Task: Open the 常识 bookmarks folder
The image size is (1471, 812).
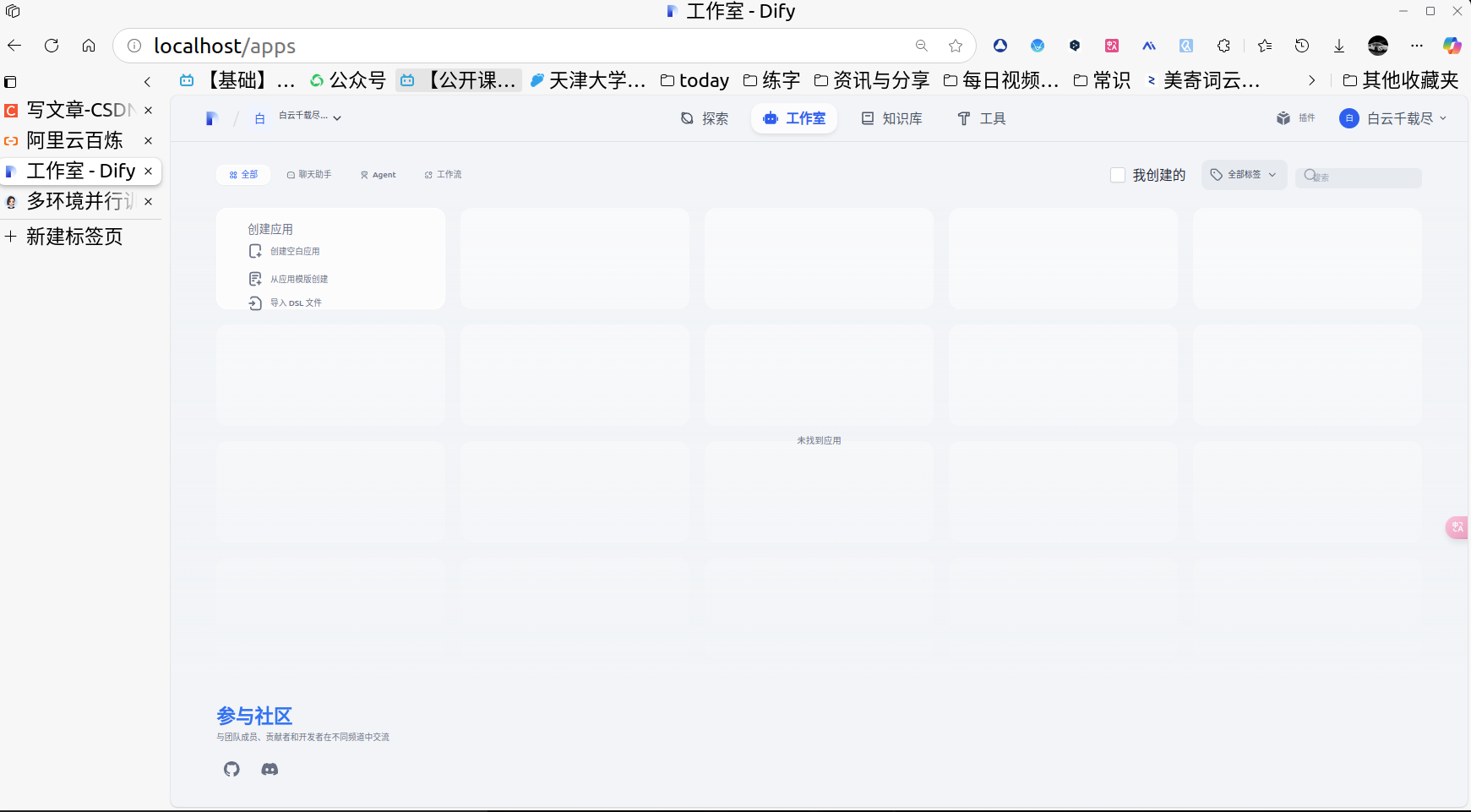Action: [1102, 80]
